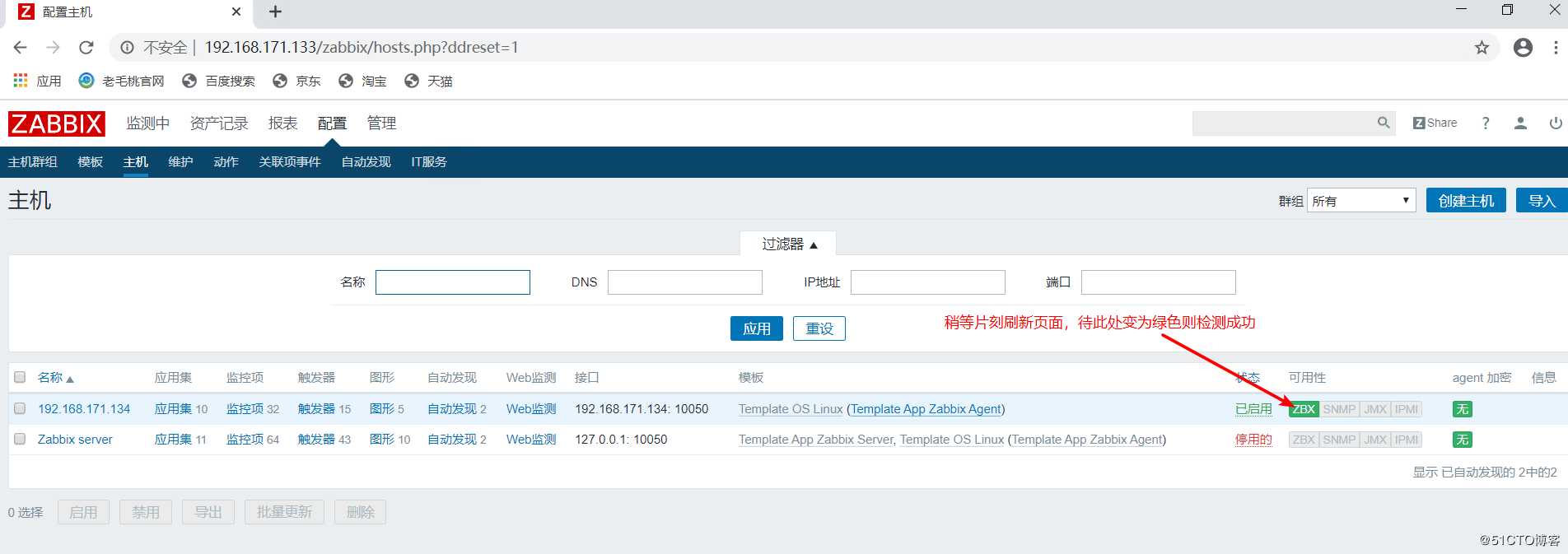Image resolution: width=1568 pixels, height=554 pixels.
Task: Click the 导入 button
Action: [1542, 201]
